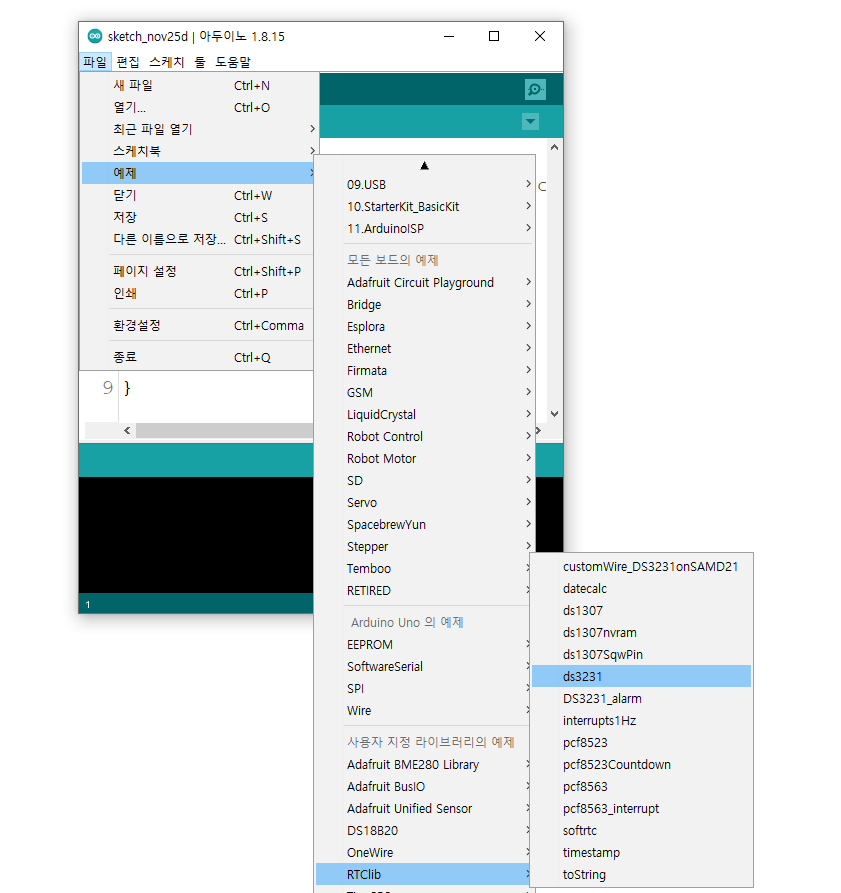Click editor vertical scrollbar down arrow

point(555,414)
